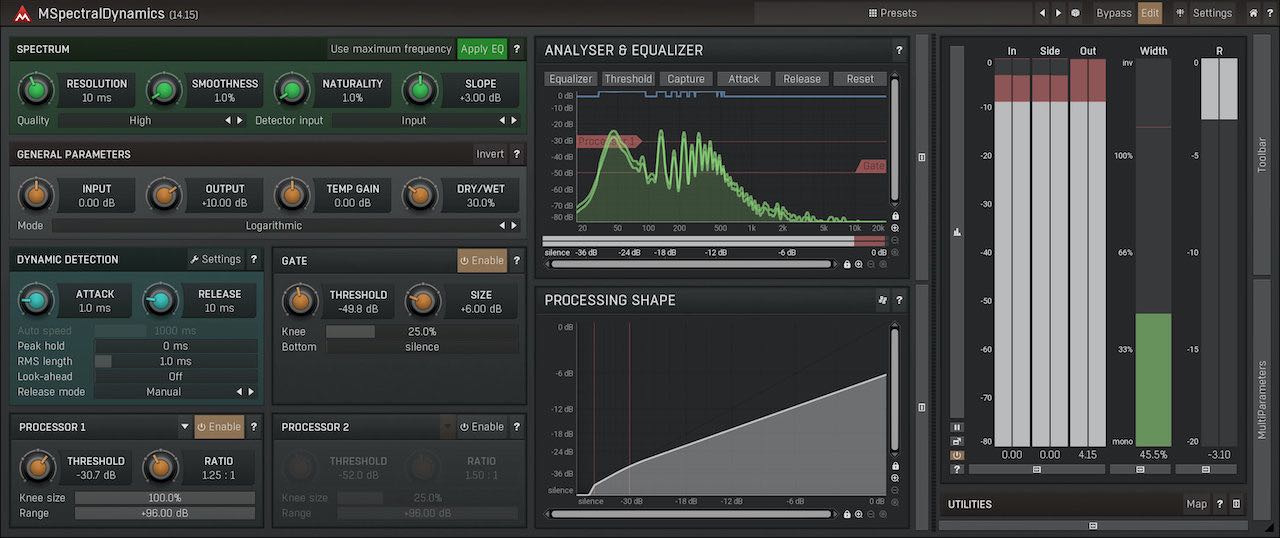Viewport: 1280px width, 538px height.
Task: Click the Dynamic Detection Settings wrench button
Action: point(215,259)
